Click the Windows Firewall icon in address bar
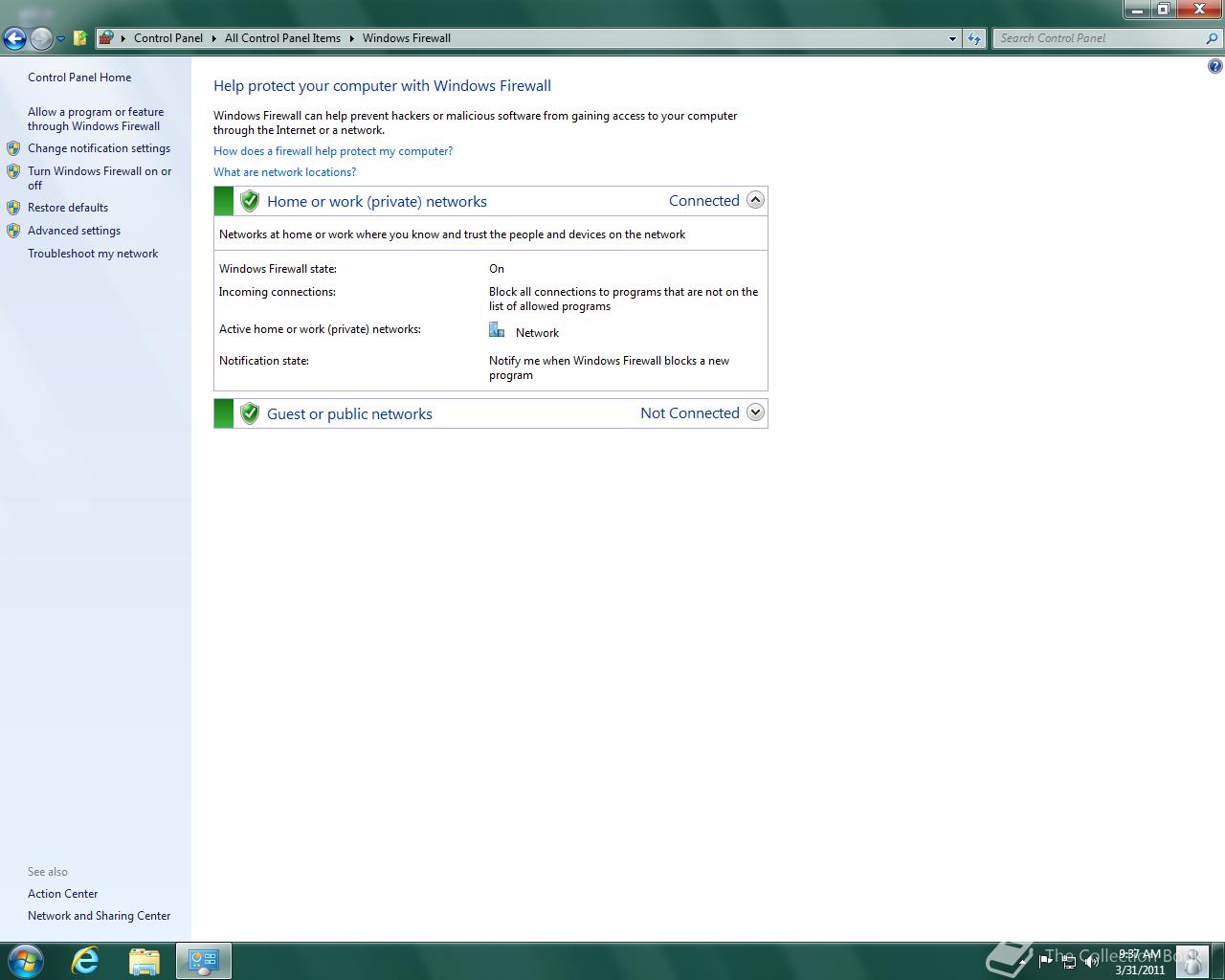 tap(106, 38)
